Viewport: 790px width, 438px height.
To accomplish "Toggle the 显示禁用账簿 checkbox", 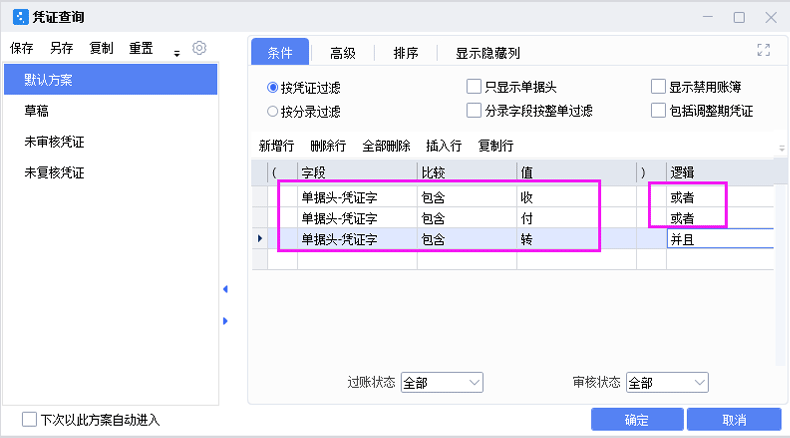I will [x=658, y=87].
